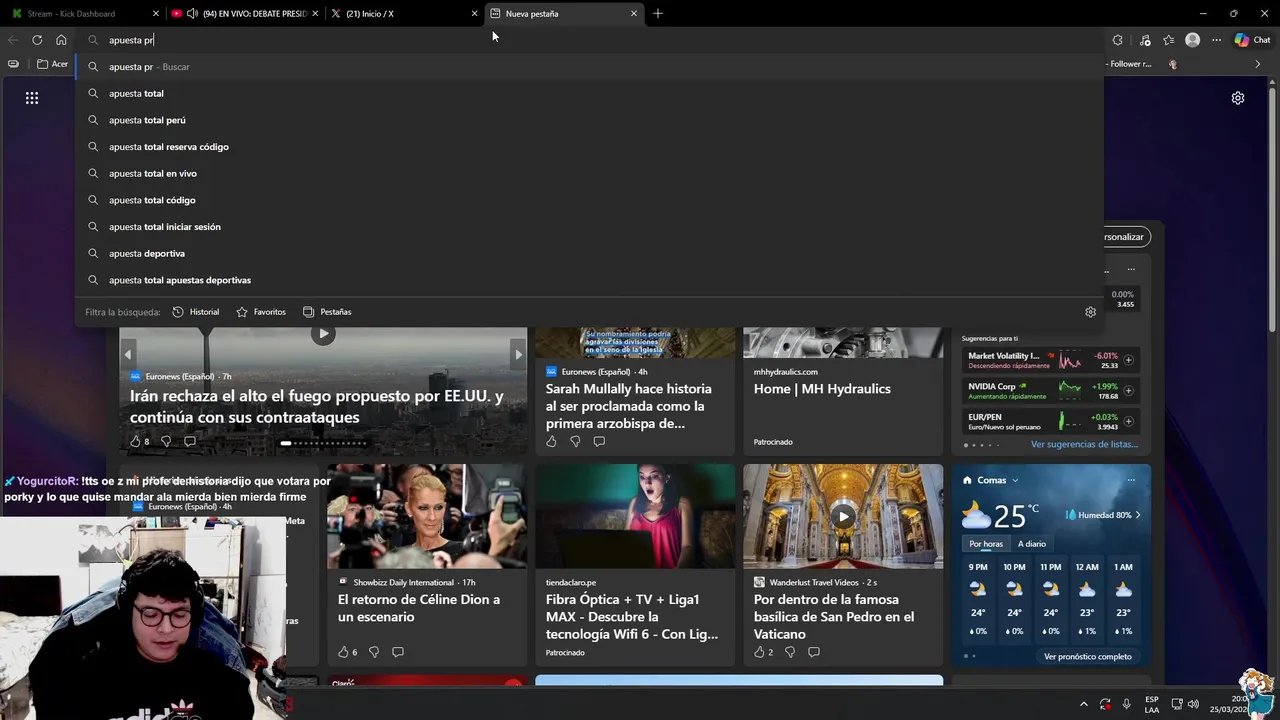This screenshot has width=1280, height=720.
Task: Open a new browser tab with plus
Action: (658, 14)
